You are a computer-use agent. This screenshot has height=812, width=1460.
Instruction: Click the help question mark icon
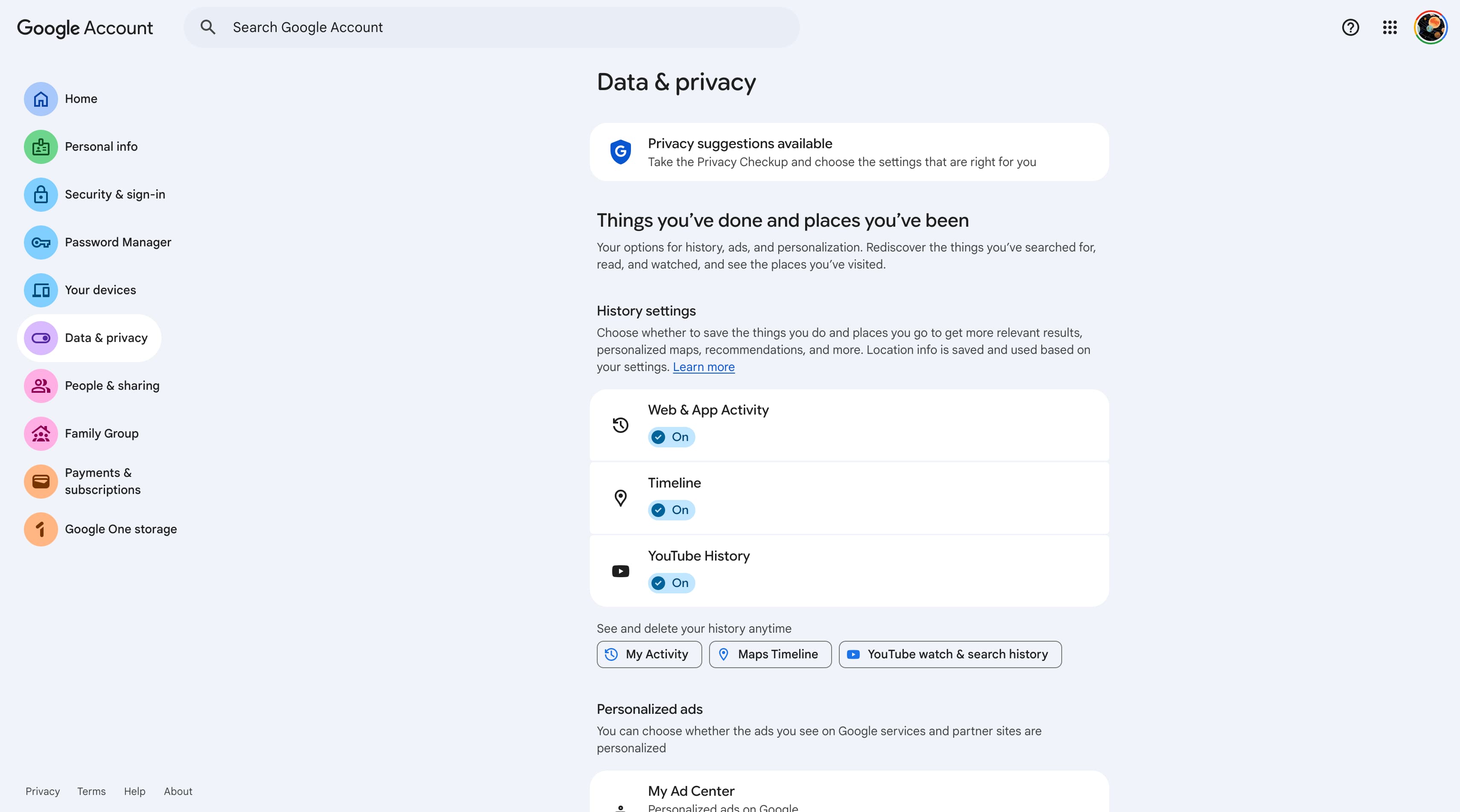coord(1350,27)
